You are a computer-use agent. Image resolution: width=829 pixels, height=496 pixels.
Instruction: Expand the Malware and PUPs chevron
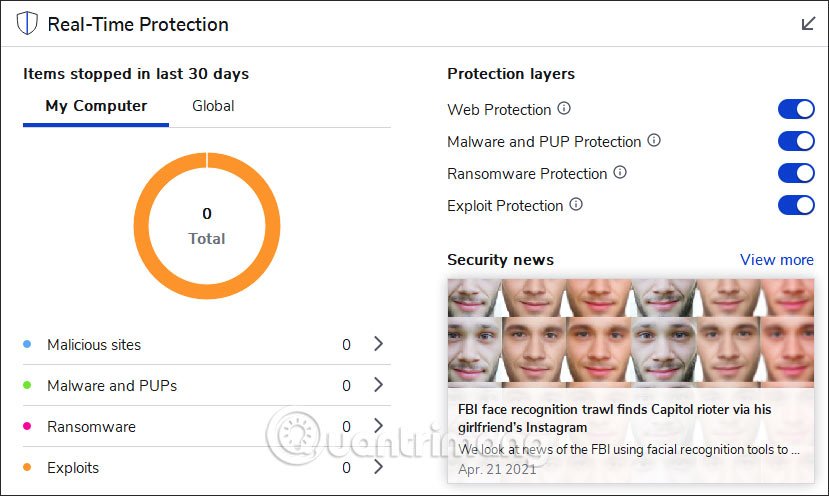point(378,385)
